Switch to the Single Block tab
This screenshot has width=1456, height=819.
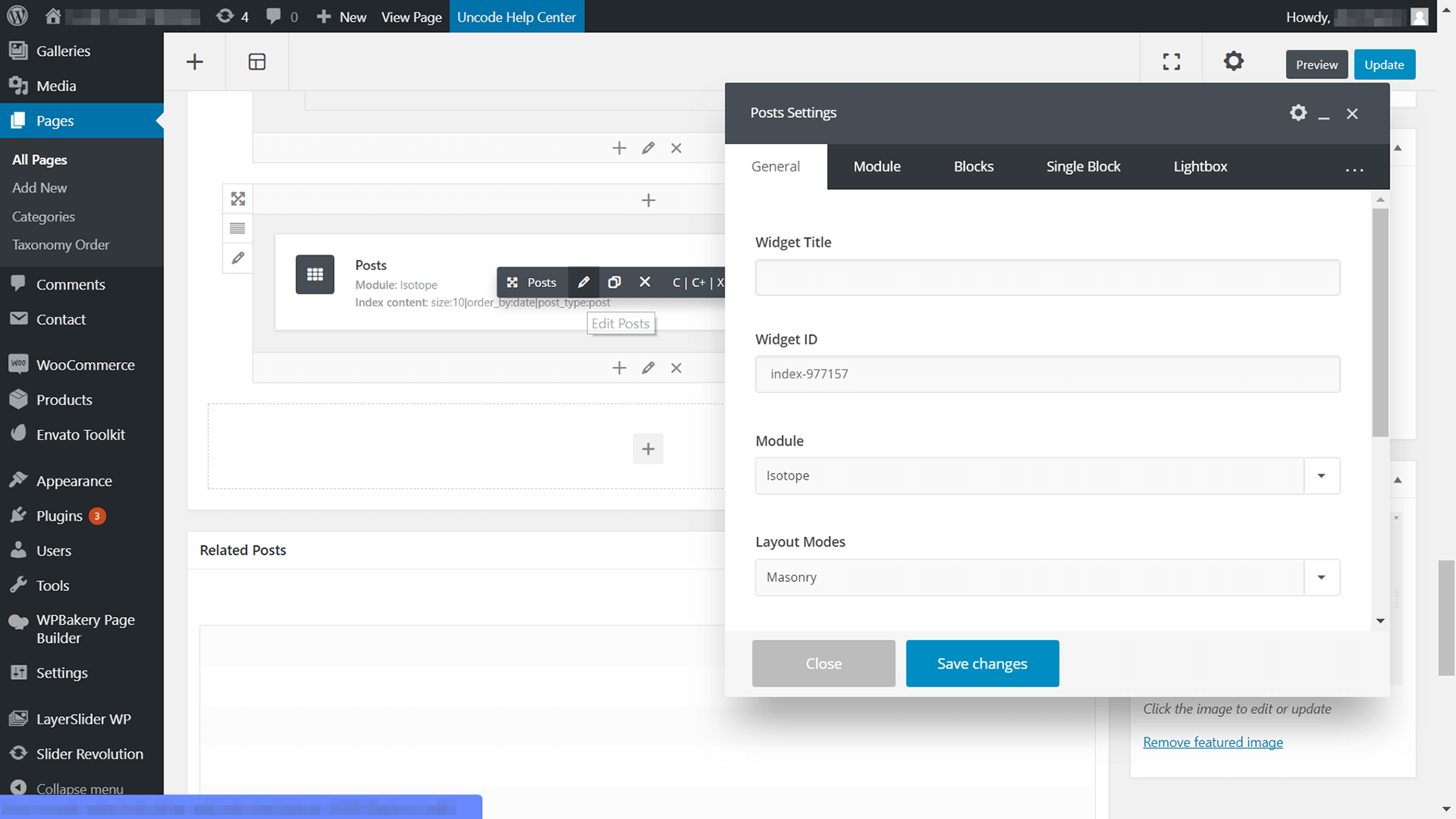click(1083, 167)
